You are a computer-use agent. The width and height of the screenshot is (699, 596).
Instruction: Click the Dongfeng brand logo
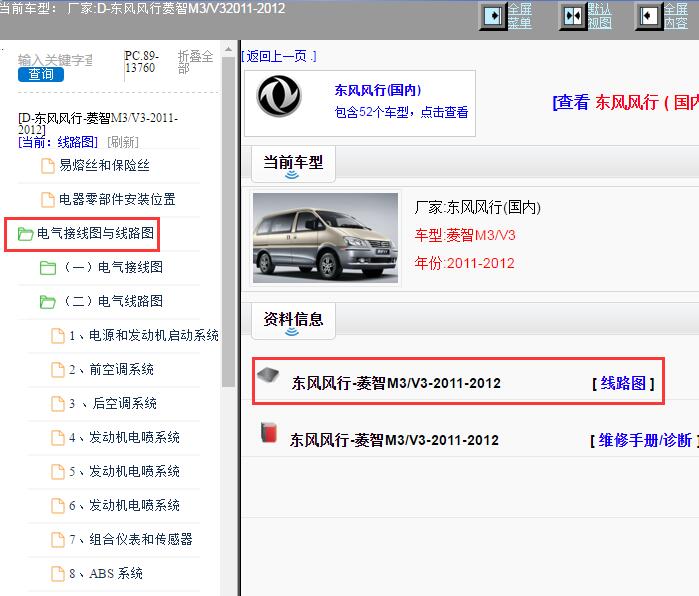[x=279, y=97]
